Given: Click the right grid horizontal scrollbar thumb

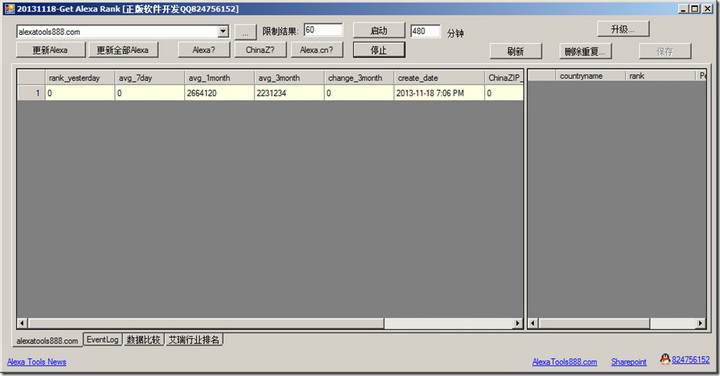Looking at the screenshot, I should tap(594, 323).
